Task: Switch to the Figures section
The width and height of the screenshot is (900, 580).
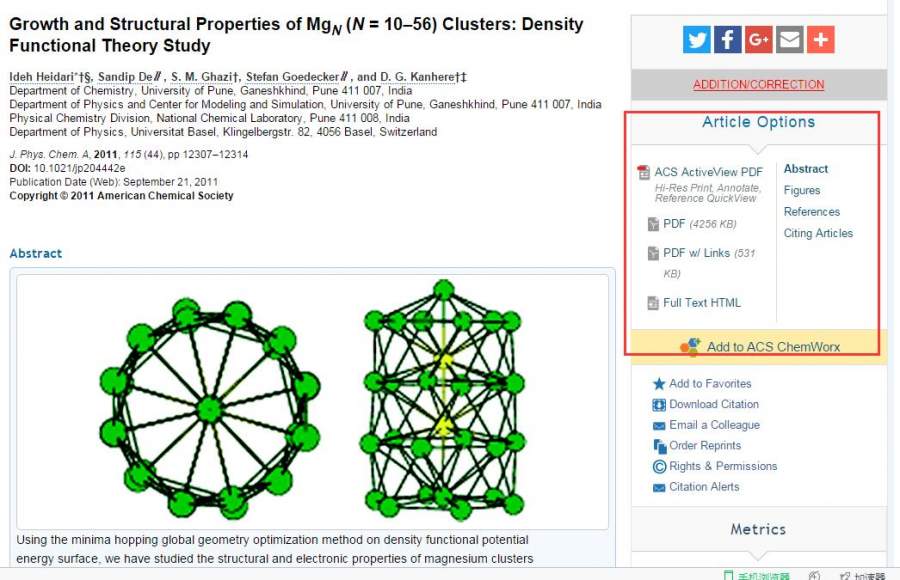Action: coord(802,190)
